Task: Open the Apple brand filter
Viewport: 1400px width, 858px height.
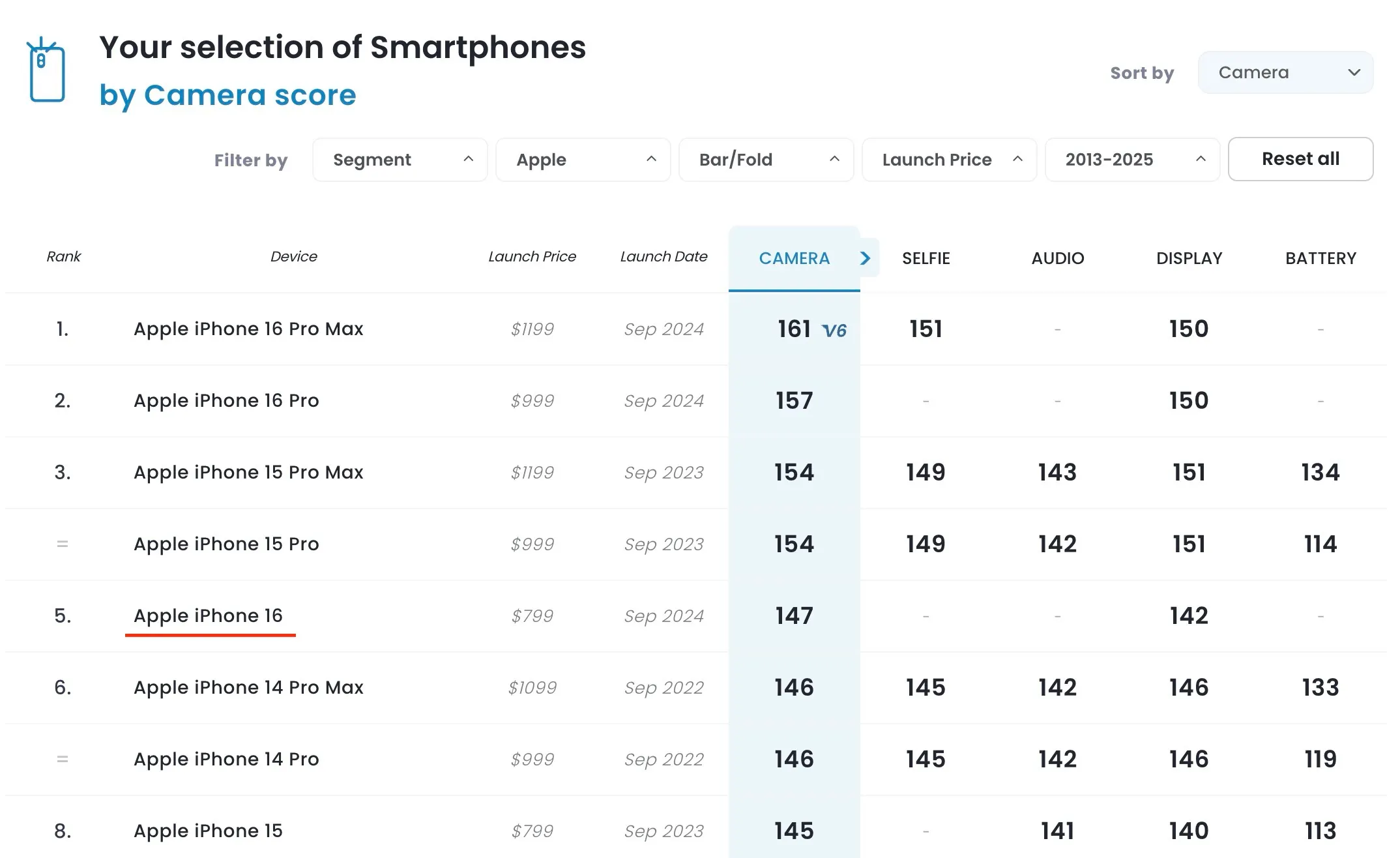Action: (583, 160)
